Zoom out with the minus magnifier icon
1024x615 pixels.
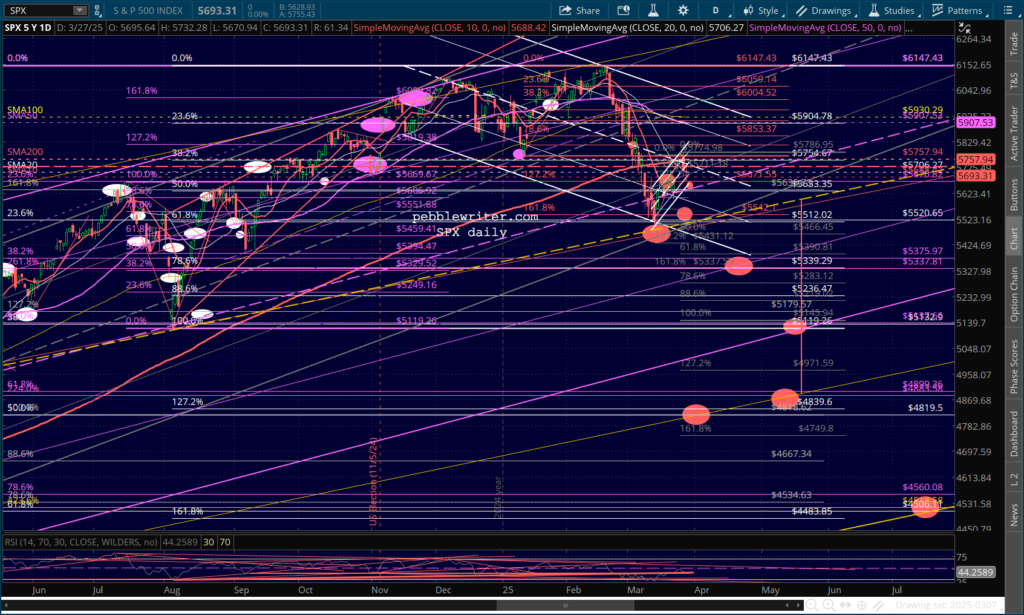pyautogui.click(x=812, y=605)
